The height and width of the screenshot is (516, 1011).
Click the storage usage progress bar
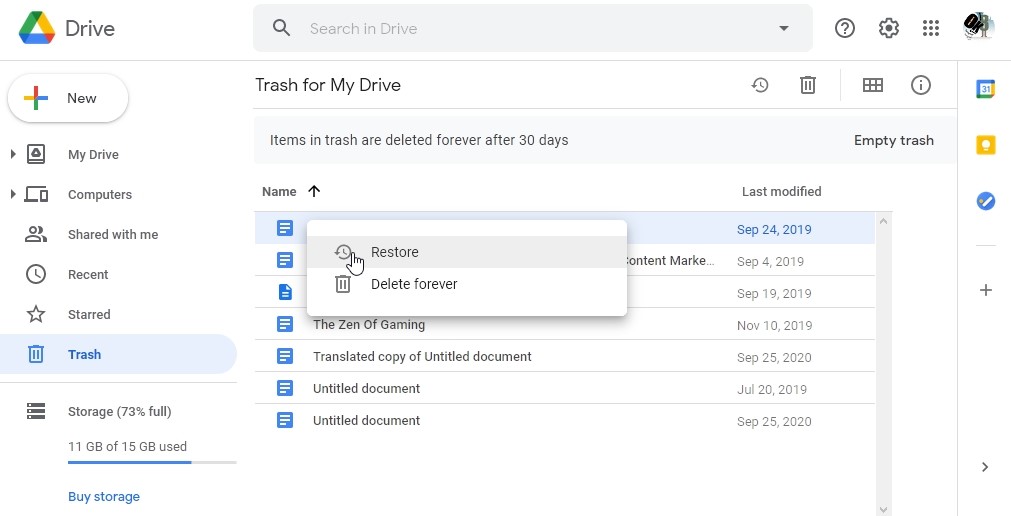coord(152,462)
